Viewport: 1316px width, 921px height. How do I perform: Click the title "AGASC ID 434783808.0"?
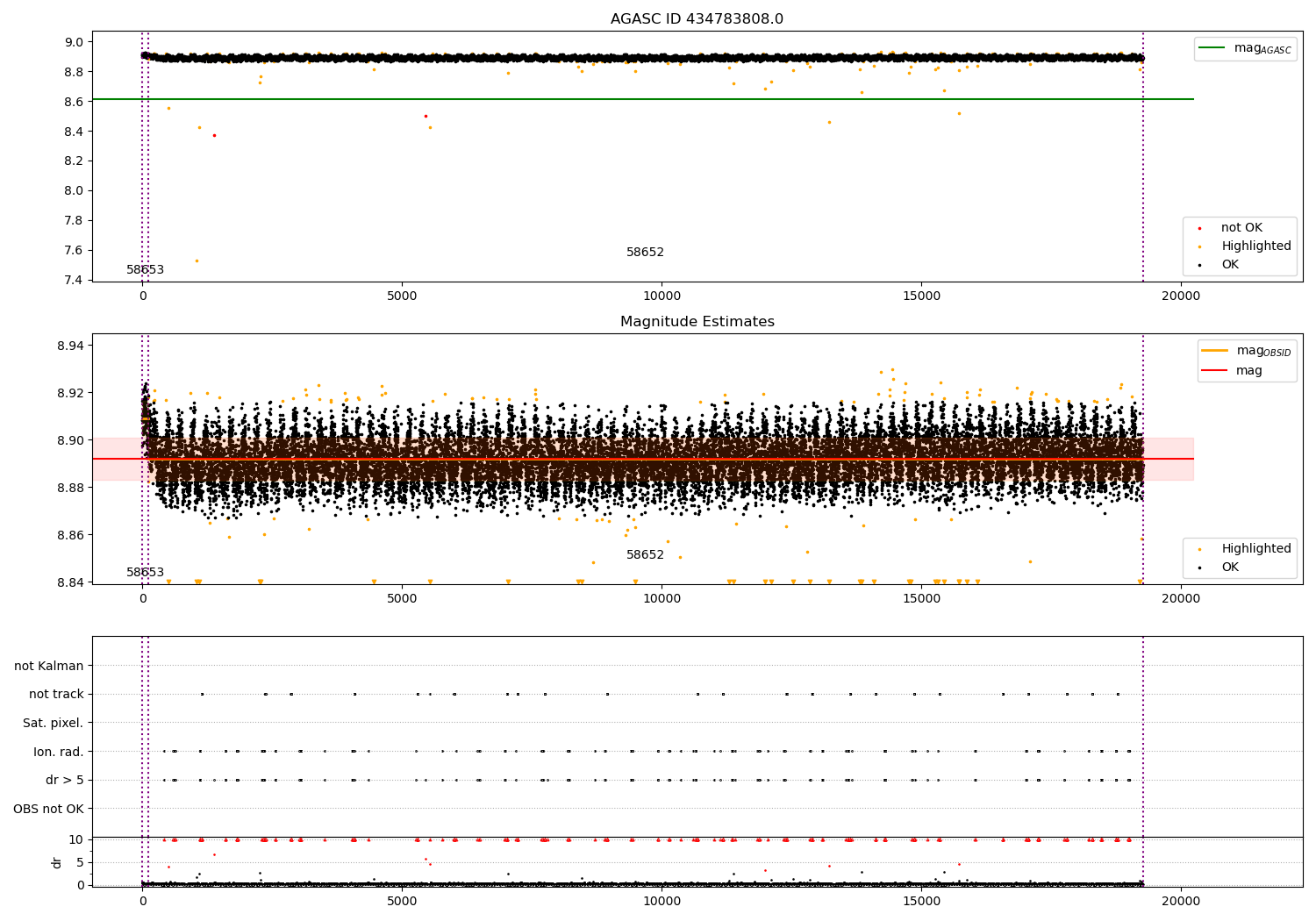(x=697, y=19)
